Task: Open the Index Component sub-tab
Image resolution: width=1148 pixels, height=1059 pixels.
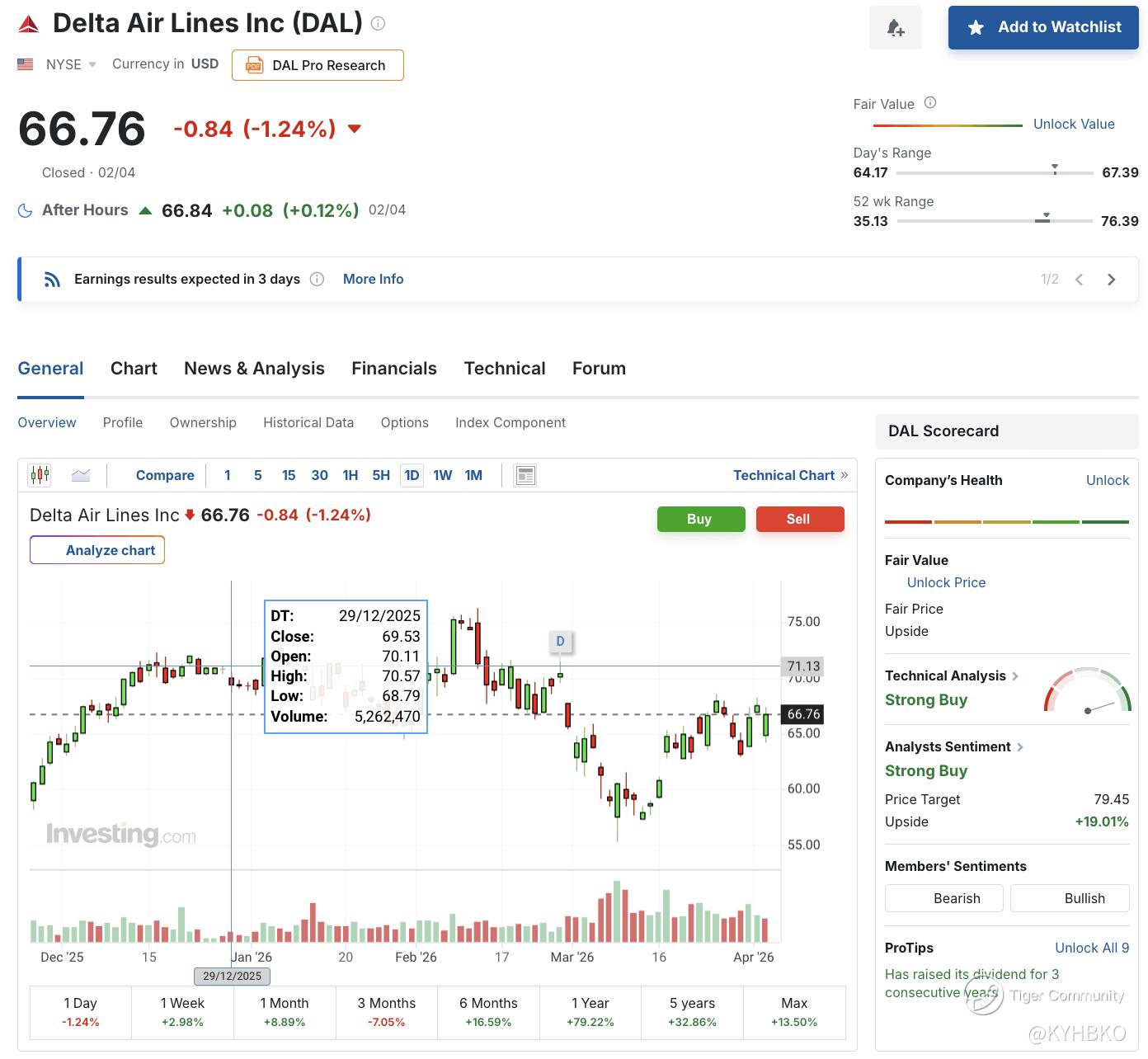Action: pos(510,422)
